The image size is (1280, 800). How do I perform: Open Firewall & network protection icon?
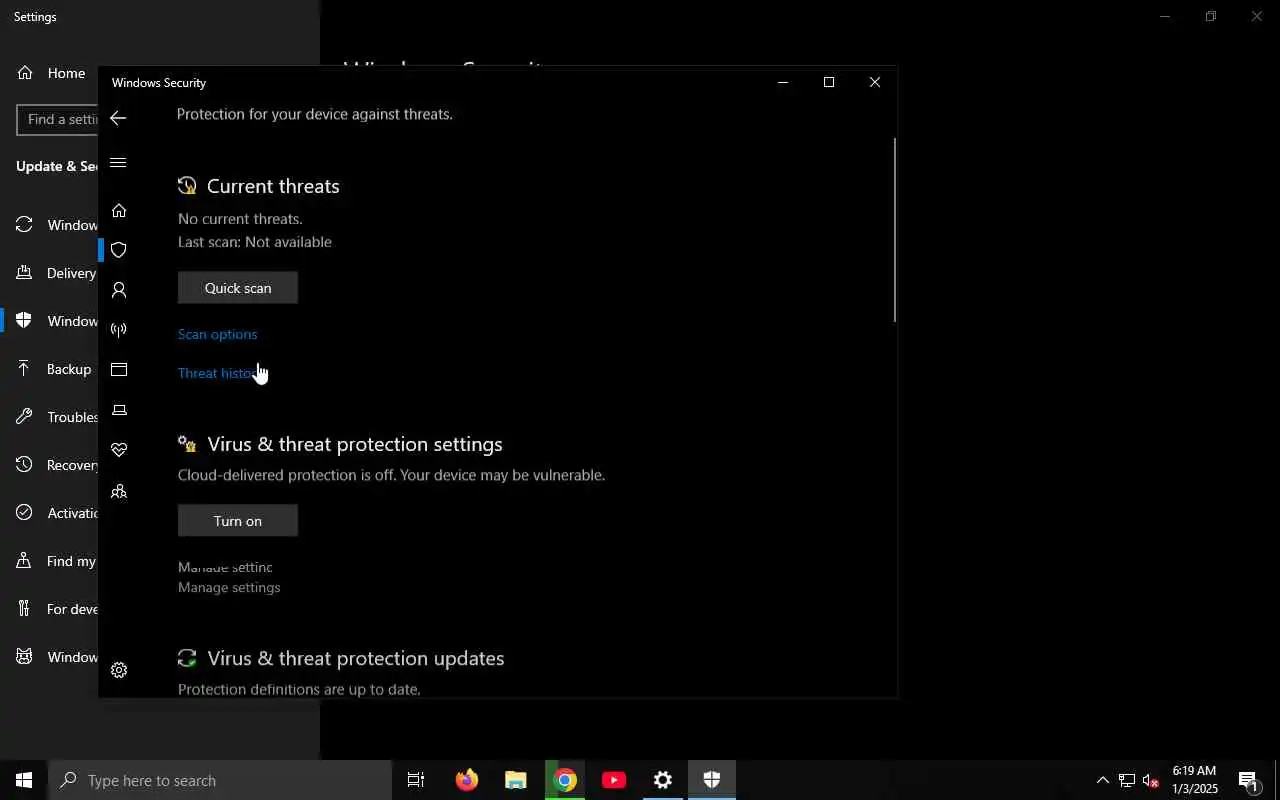[119, 330]
